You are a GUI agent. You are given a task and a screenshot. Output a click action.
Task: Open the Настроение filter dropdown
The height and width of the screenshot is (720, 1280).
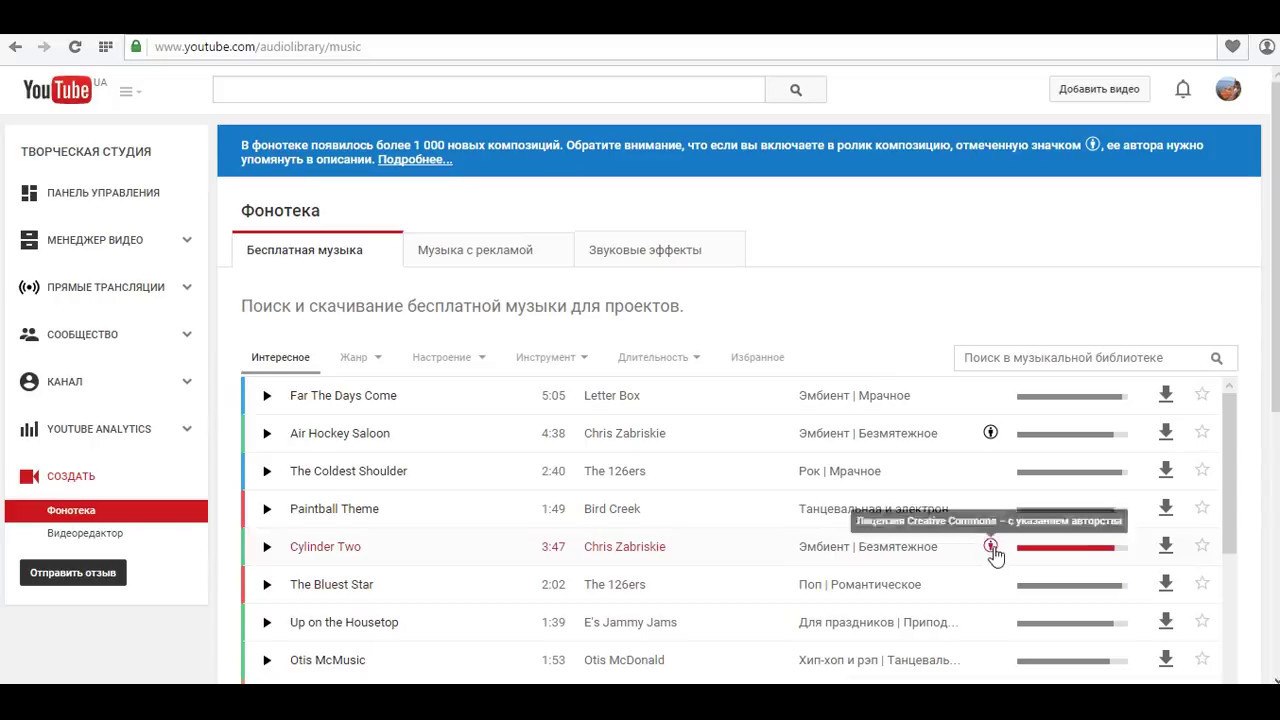pos(448,357)
